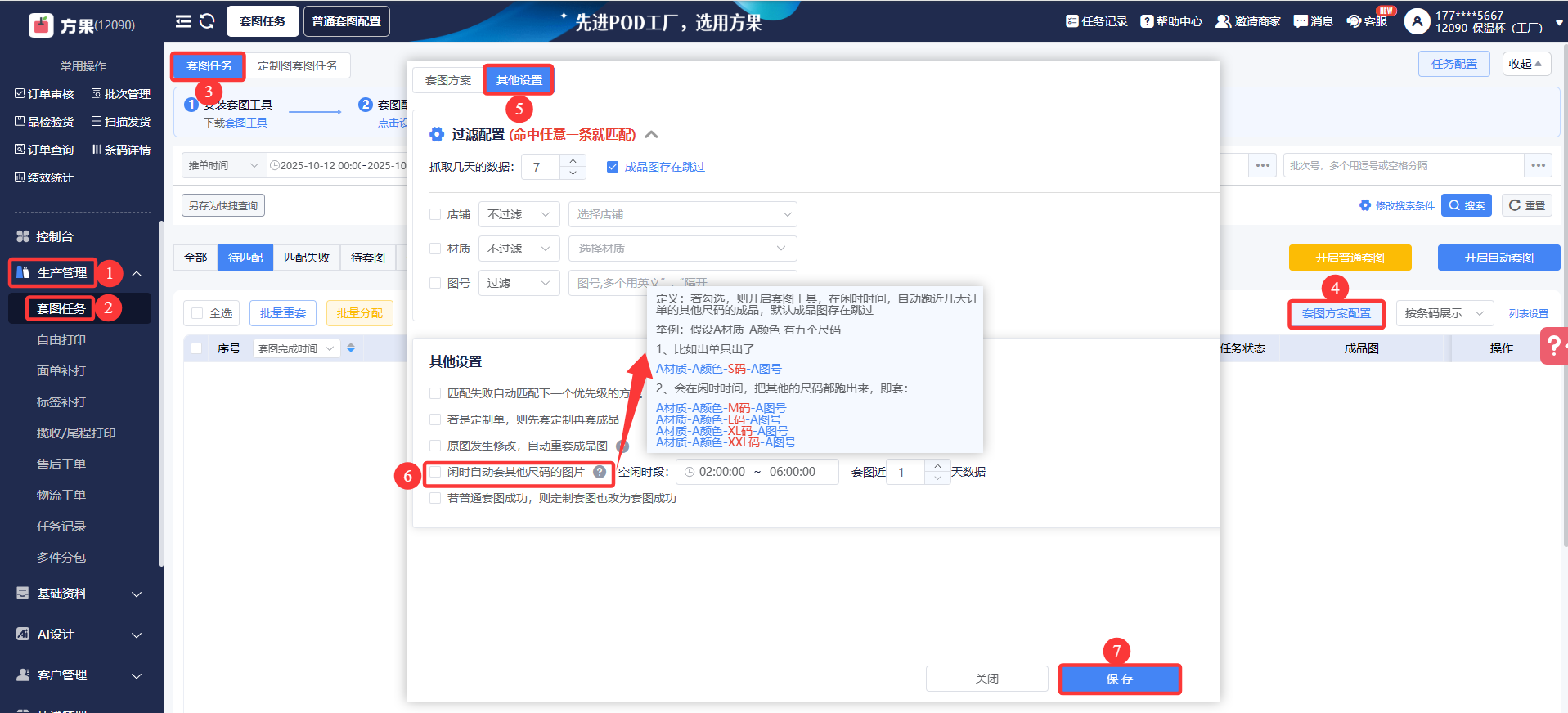Click the ellipsis button beside the 批次号 field
This screenshot has width=1568, height=713.
[x=1539, y=165]
